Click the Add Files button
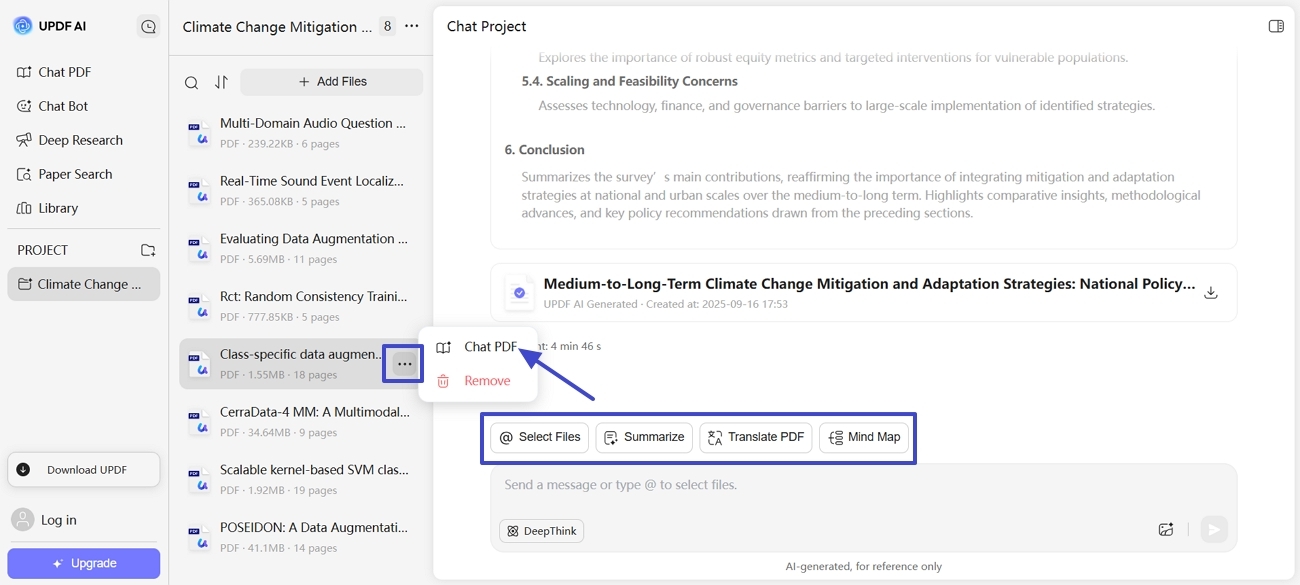1300x585 pixels. click(332, 82)
